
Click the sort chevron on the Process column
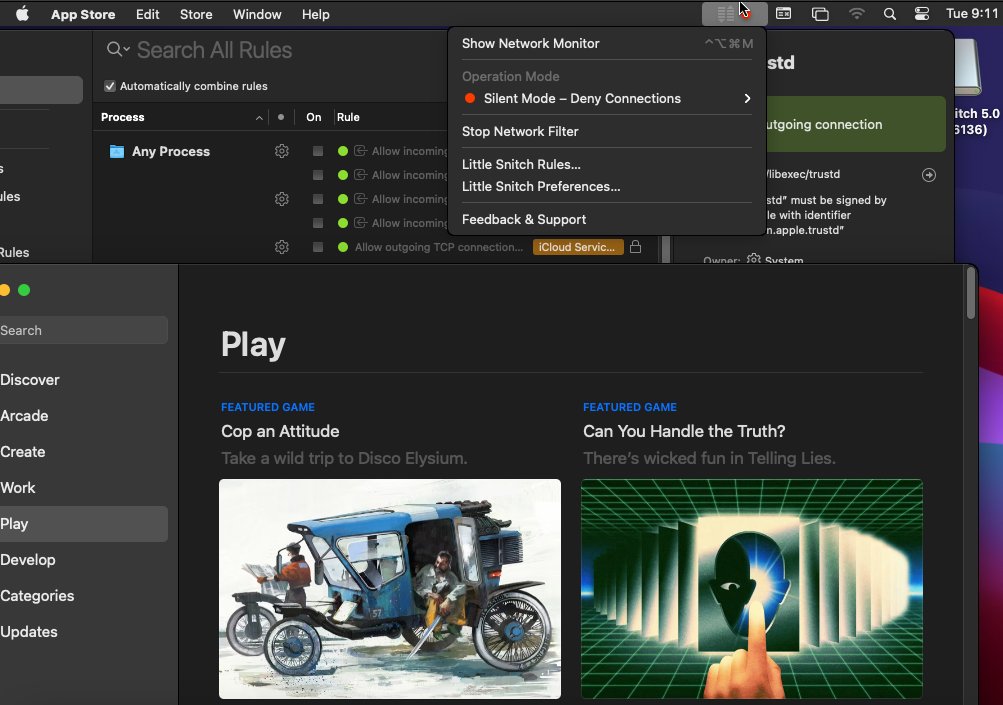(259, 118)
